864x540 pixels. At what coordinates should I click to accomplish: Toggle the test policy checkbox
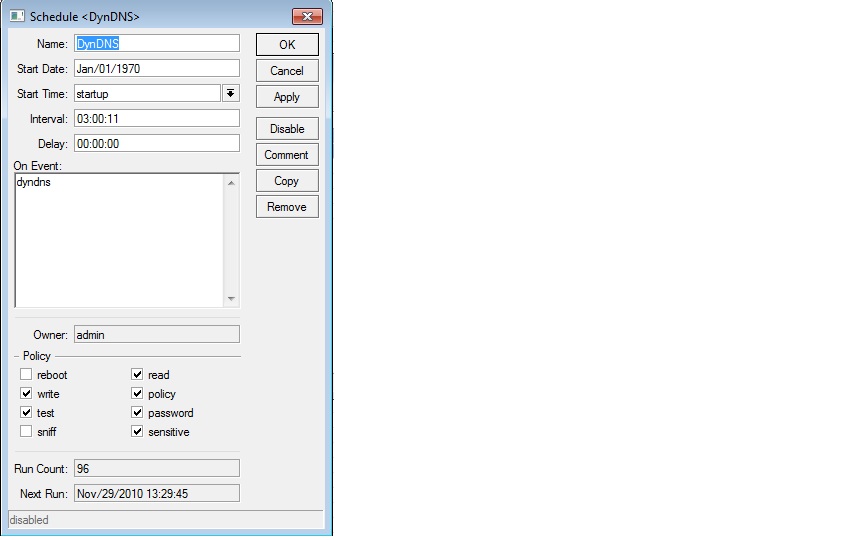(26, 412)
